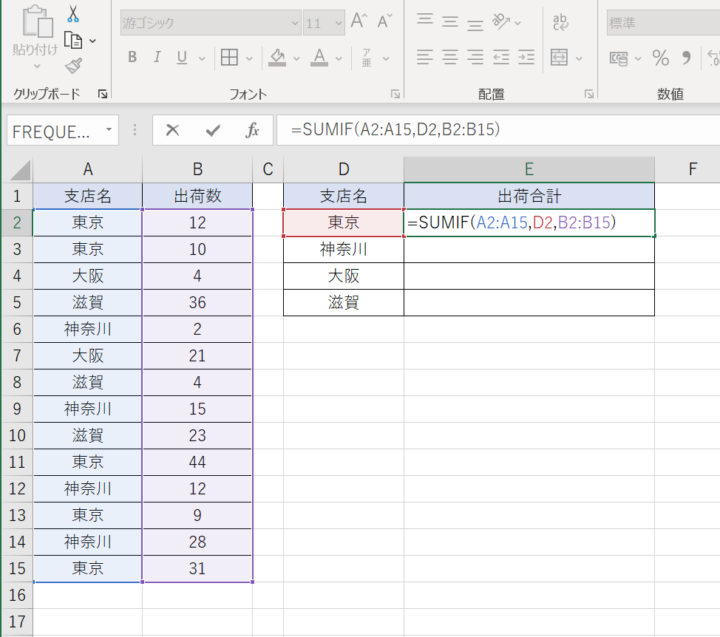Image resolution: width=720 pixels, height=637 pixels.
Task: Align text left
Action: tap(425, 57)
